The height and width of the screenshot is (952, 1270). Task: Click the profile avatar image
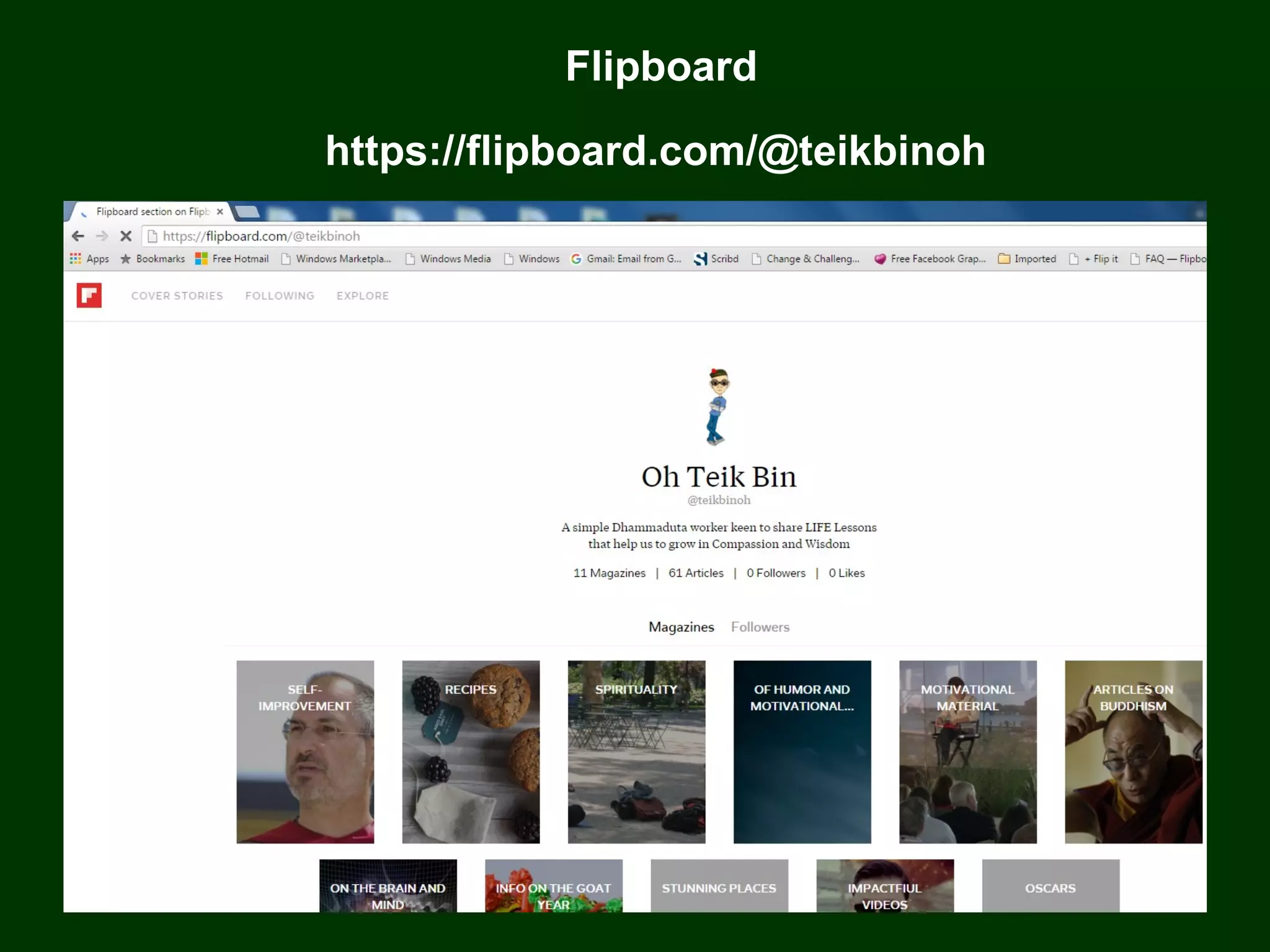[717, 407]
